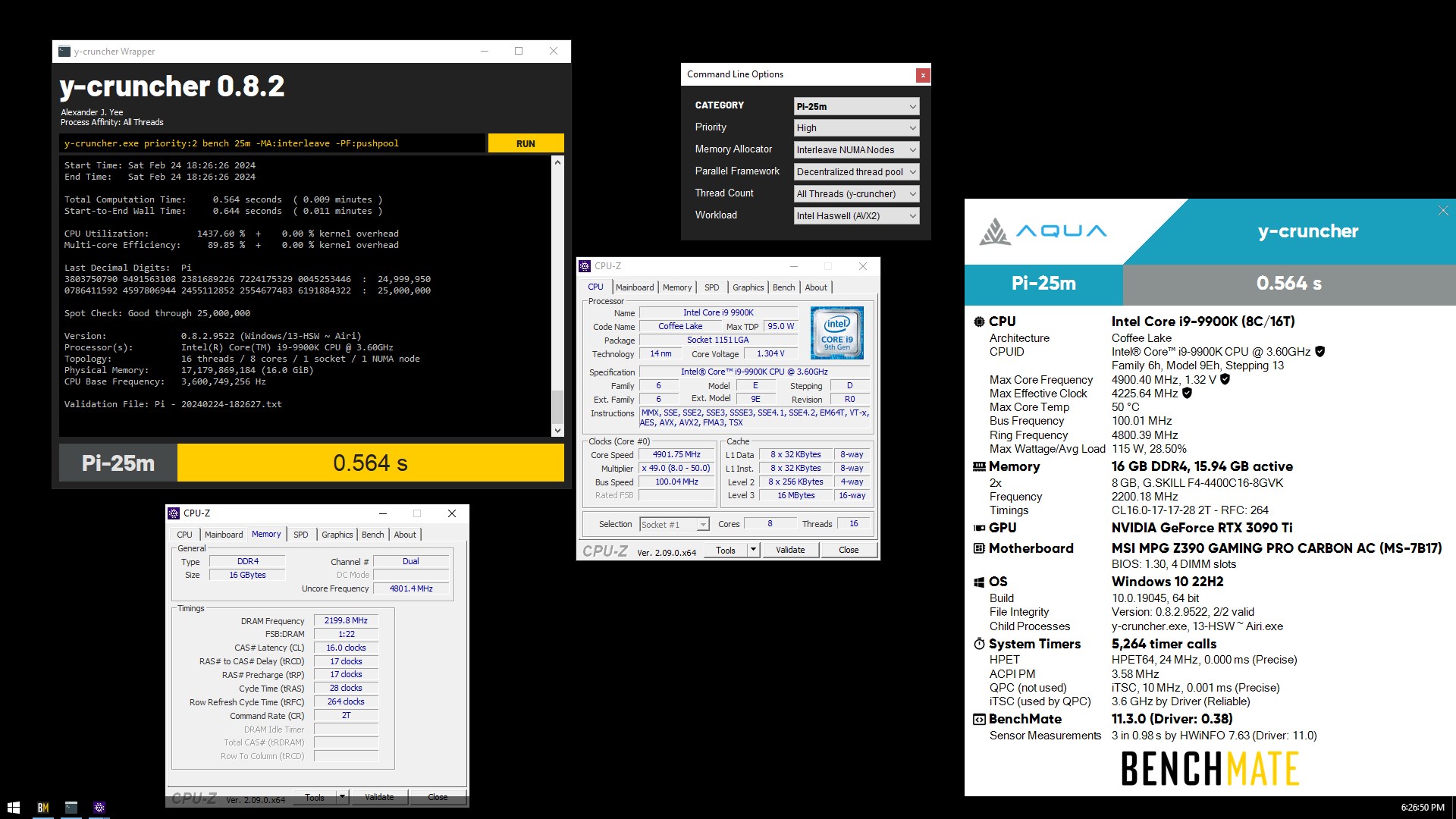
Task: Open the Windows Start menu
Action: click(13, 808)
